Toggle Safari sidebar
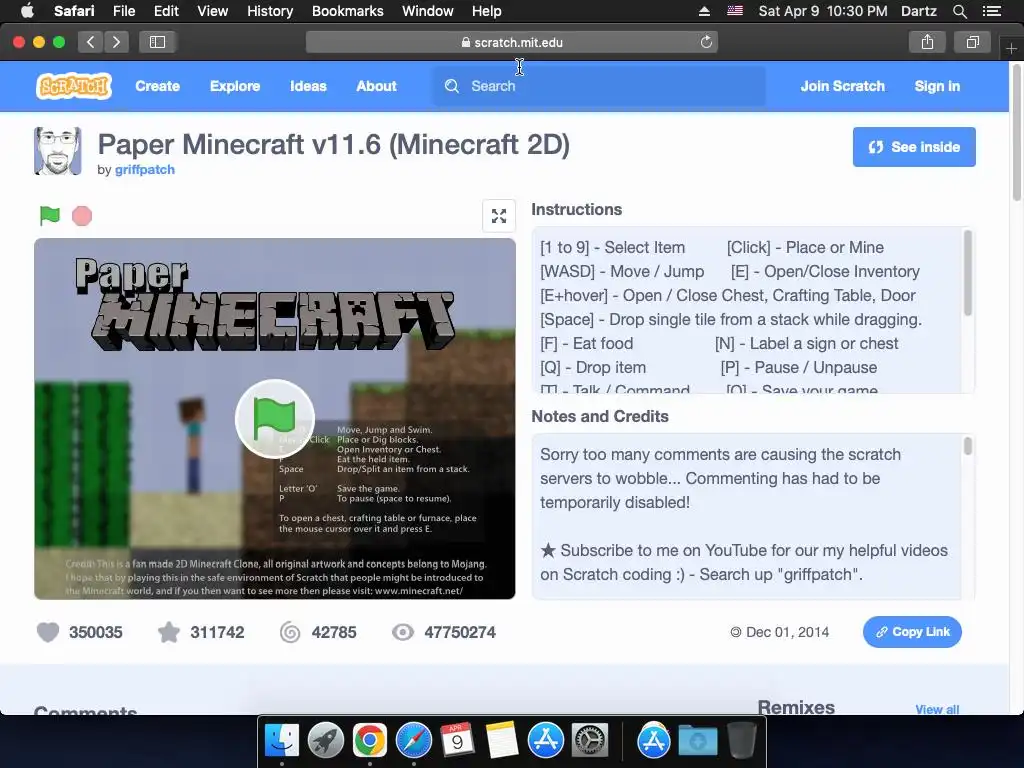1024x768 pixels. click(x=157, y=42)
